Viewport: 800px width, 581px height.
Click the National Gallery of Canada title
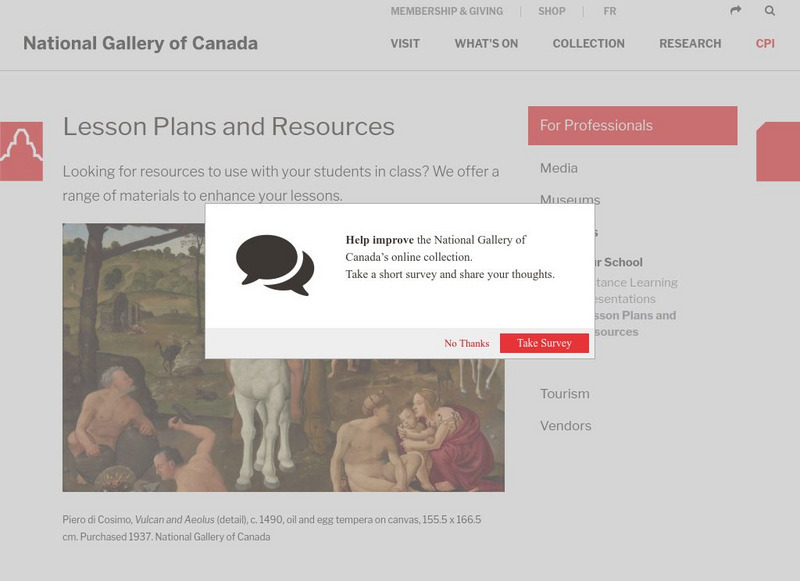click(140, 44)
